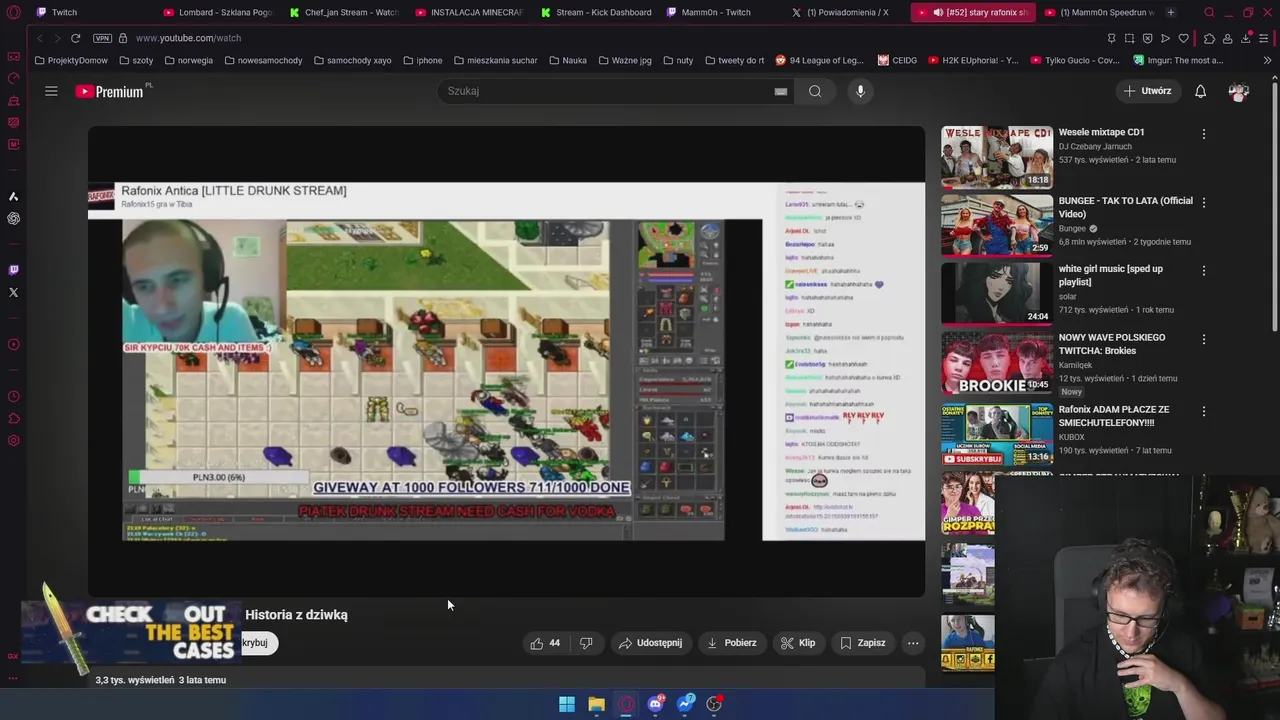Open File Explorer from the taskbar
1280x720 pixels.
[x=596, y=704]
